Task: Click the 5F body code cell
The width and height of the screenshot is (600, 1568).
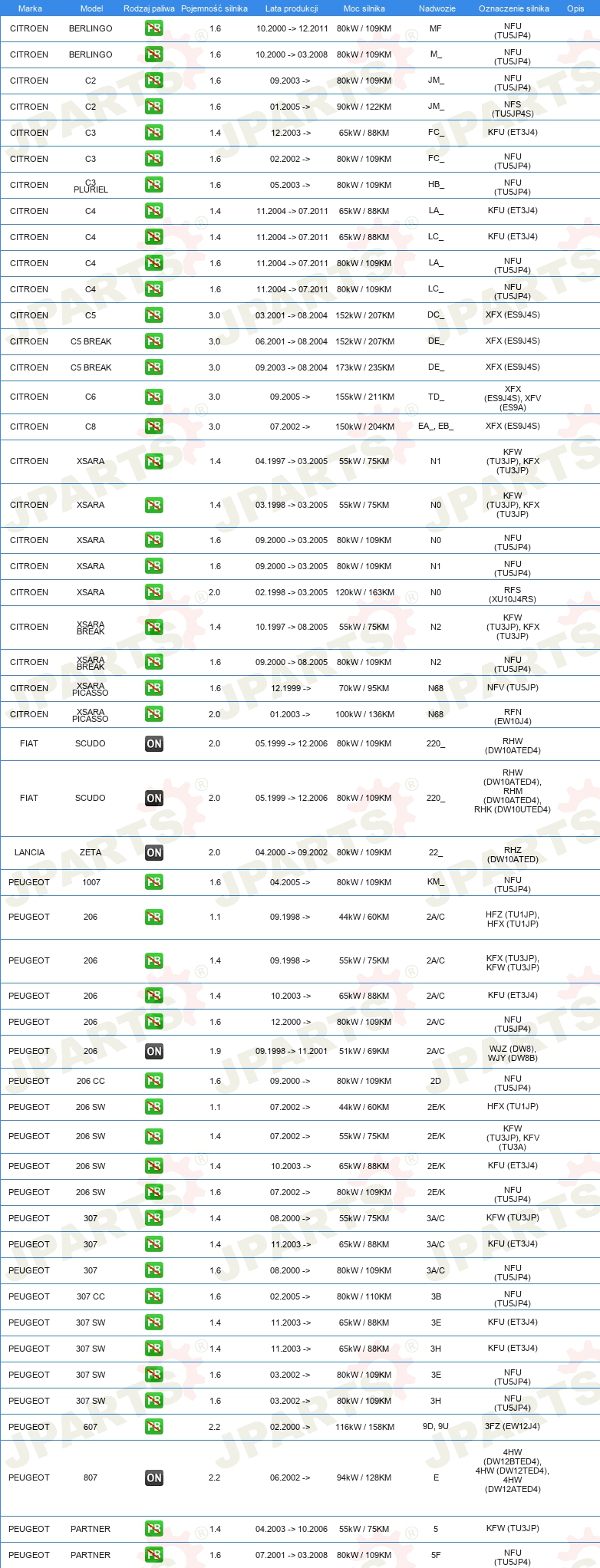Action: click(436, 1555)
